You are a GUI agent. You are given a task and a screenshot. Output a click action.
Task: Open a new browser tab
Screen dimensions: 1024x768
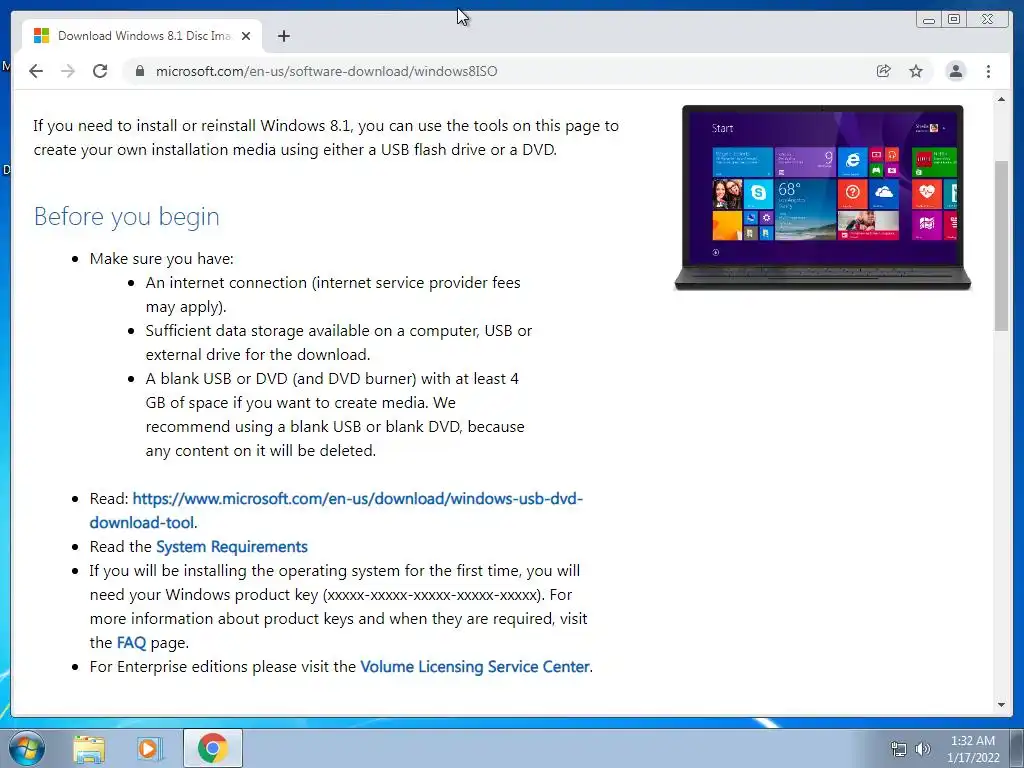coord(283,36)
